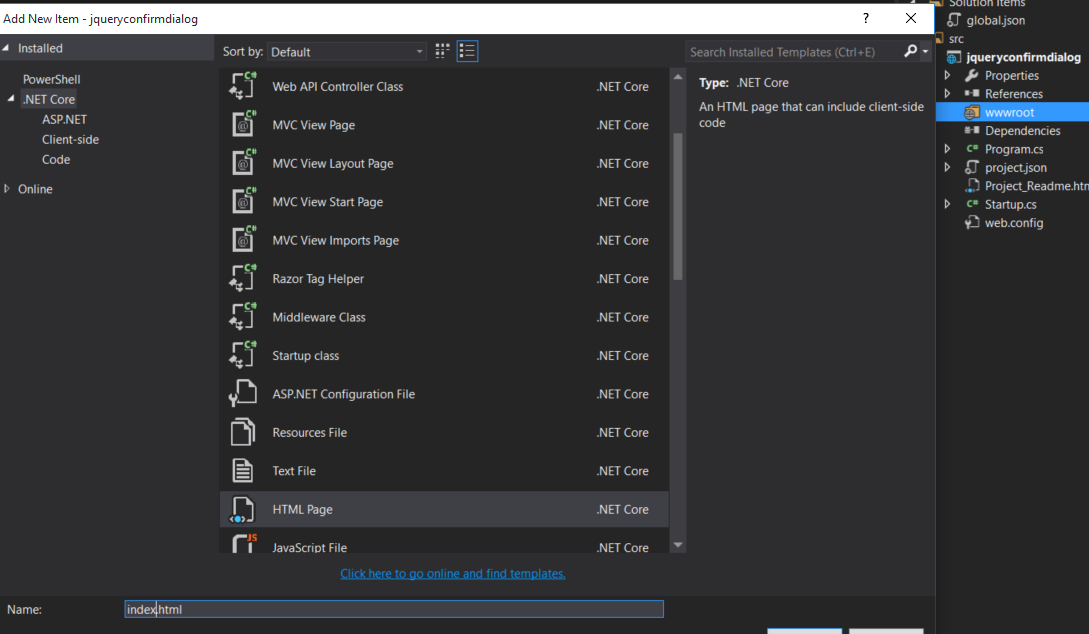This screenshot has width=1089, height=634.
Task: Expand the project.json node
Action: pyautogui.click(x=947, y=167)
